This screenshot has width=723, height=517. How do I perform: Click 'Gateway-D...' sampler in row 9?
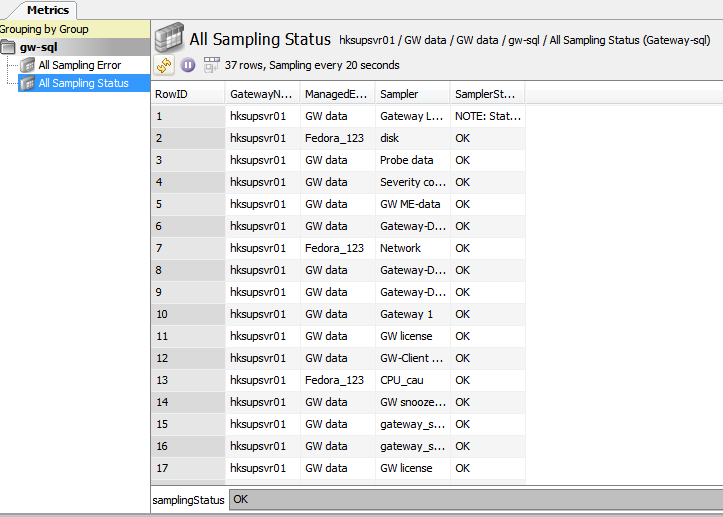pos(413,292)
